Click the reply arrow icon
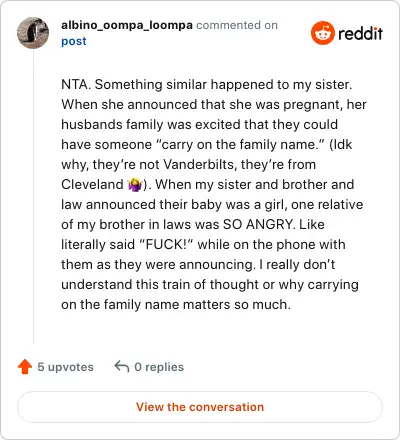The image size is (400, 440). pyautogui.click(x=122, y=366)
